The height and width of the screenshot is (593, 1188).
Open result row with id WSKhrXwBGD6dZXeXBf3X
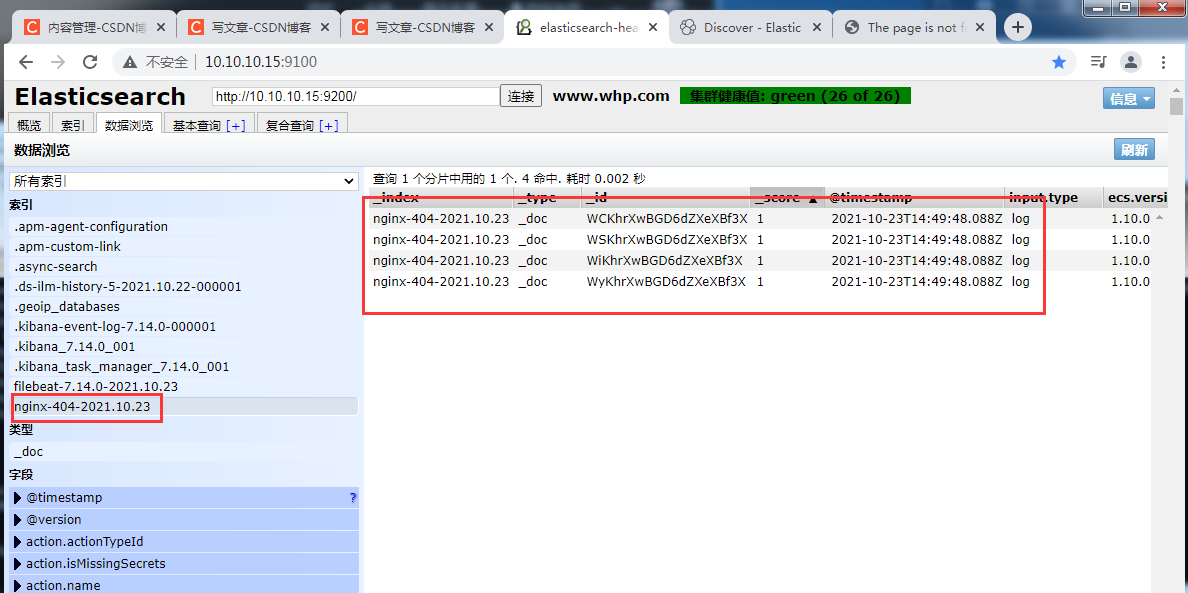[x=760, y=239]
